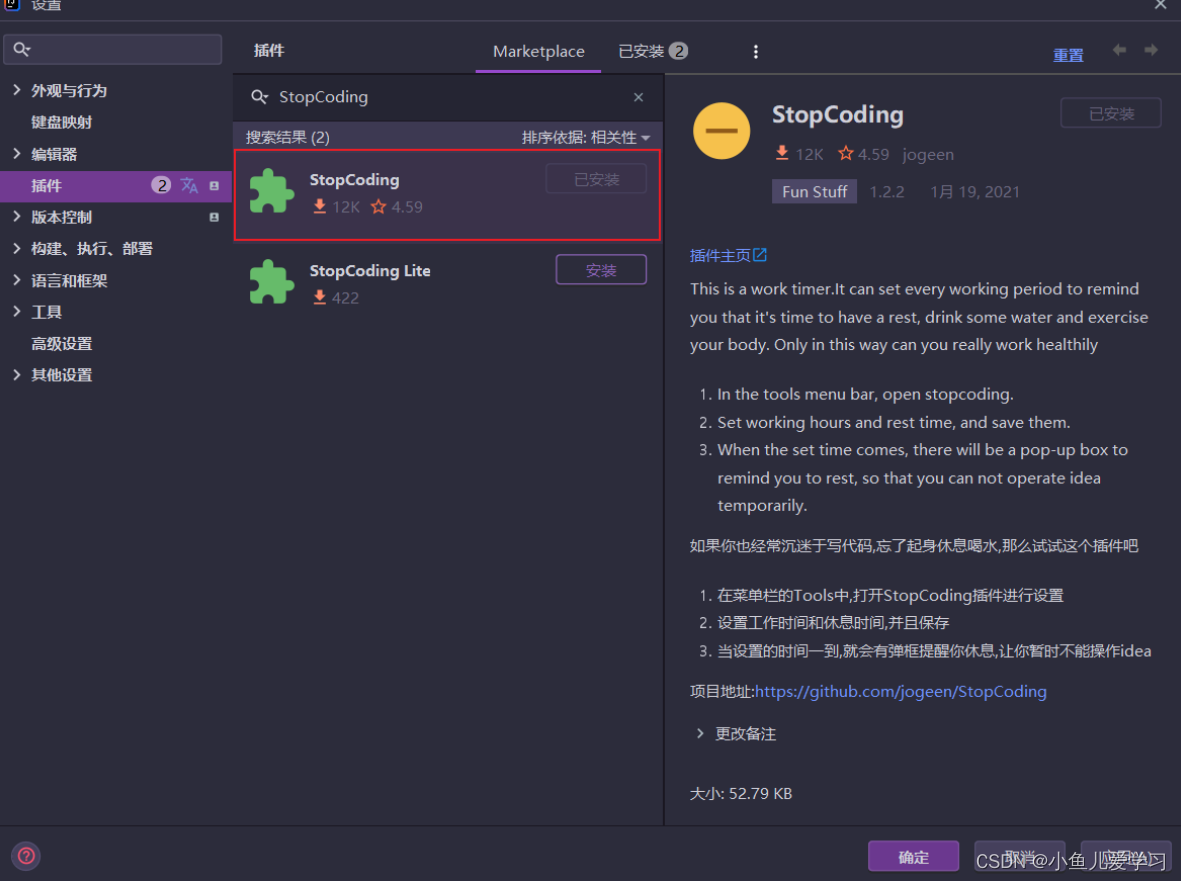Viewport: 1181px width, 881px height.
Task: Open the 插件主页 link
Action: (x=720, y=255)
